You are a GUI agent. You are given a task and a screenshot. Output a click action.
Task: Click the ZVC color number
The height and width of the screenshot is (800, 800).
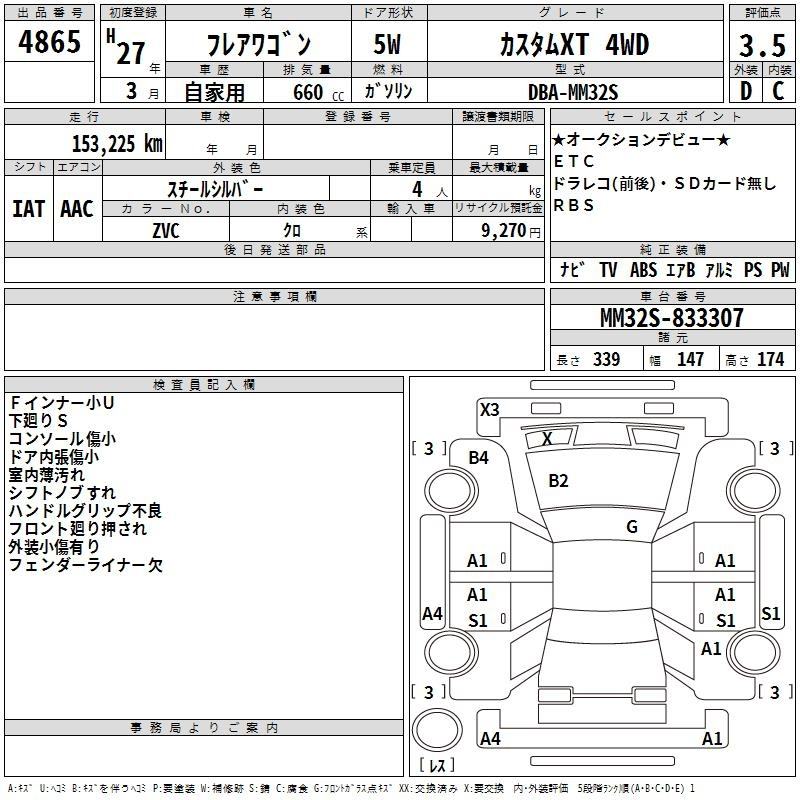tap(166, 230)
